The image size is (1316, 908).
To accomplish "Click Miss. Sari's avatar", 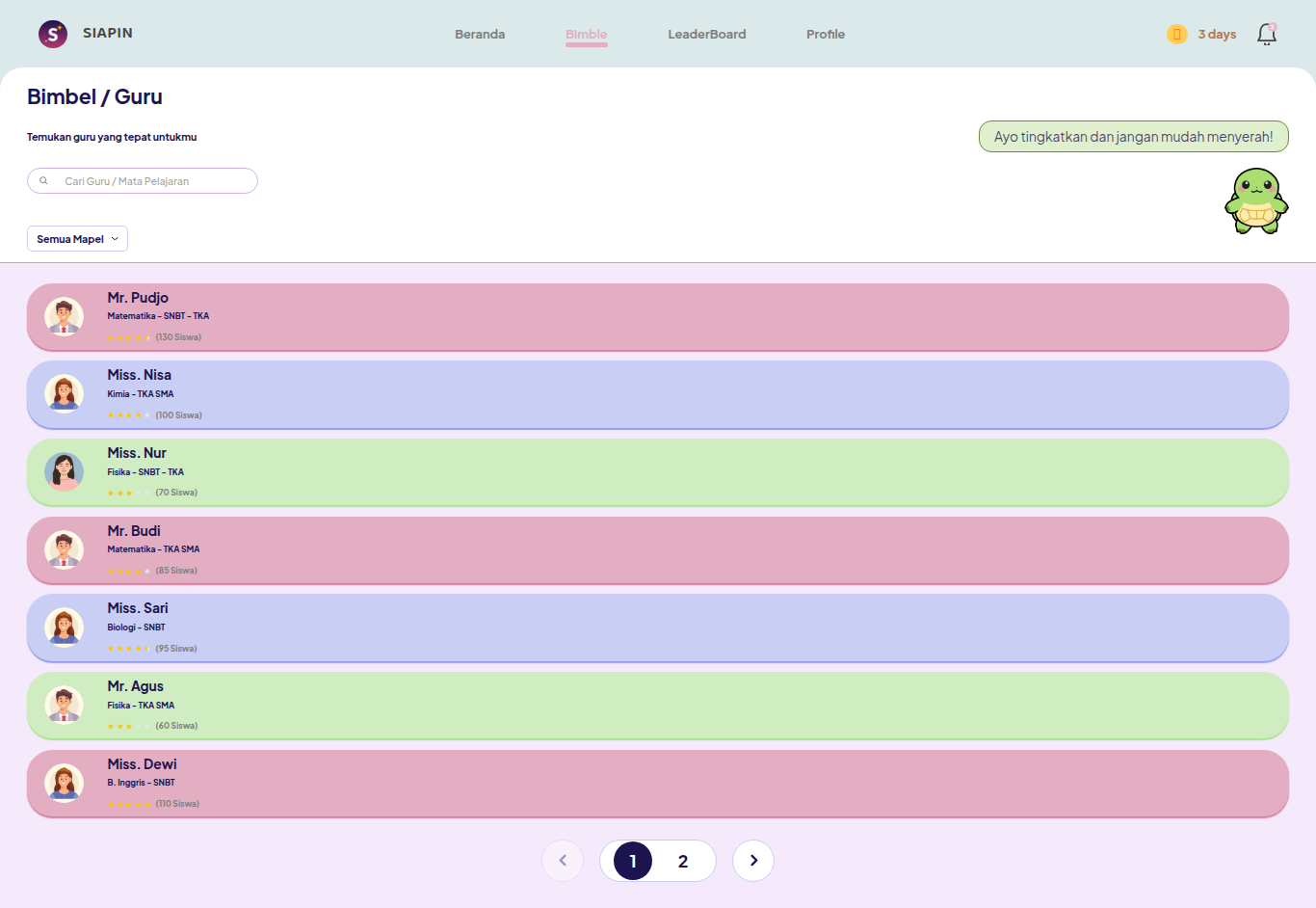I will coord(64,628).
